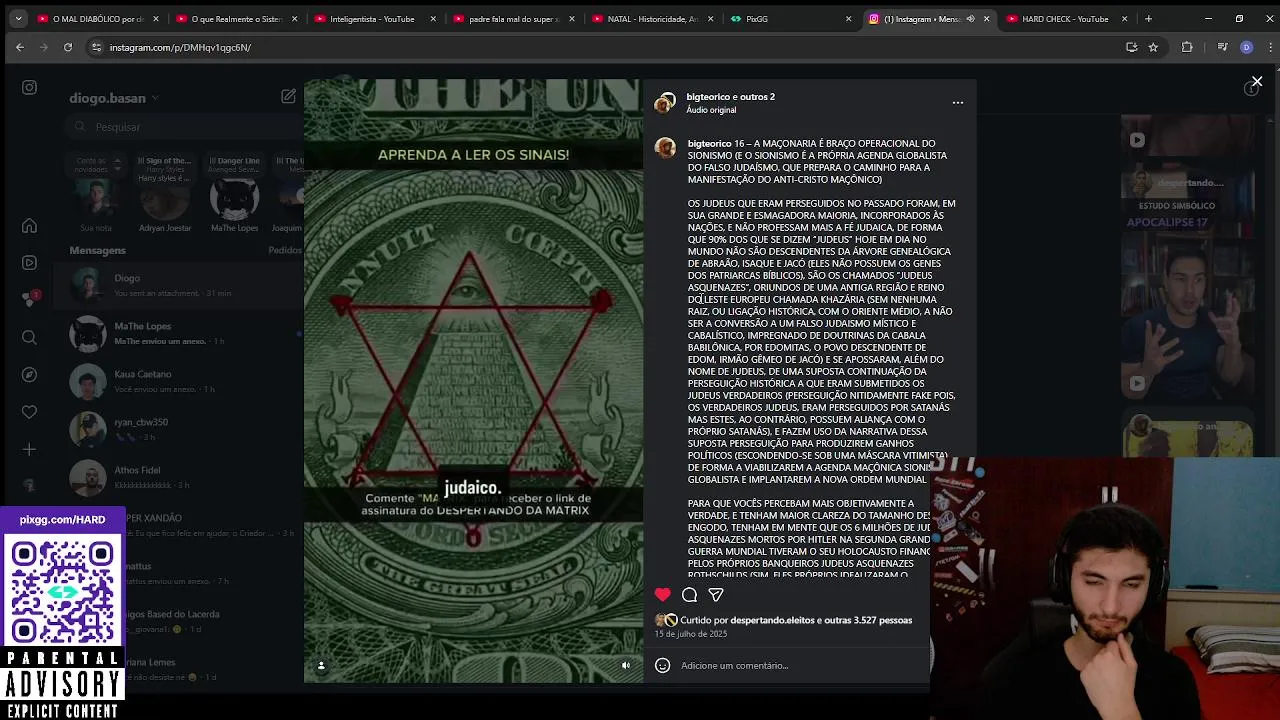Bookmark this page with the star icon
The image size is (1280, 720).
tap(1153, 47)
